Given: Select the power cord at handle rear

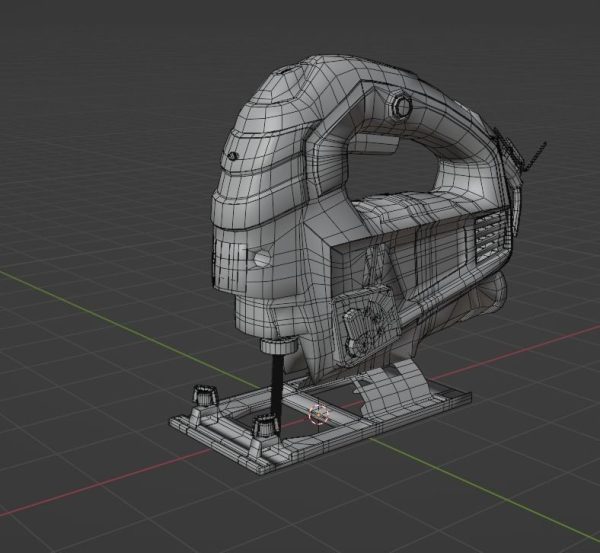Looking at the screenshot, I should [x=535, y=155].
